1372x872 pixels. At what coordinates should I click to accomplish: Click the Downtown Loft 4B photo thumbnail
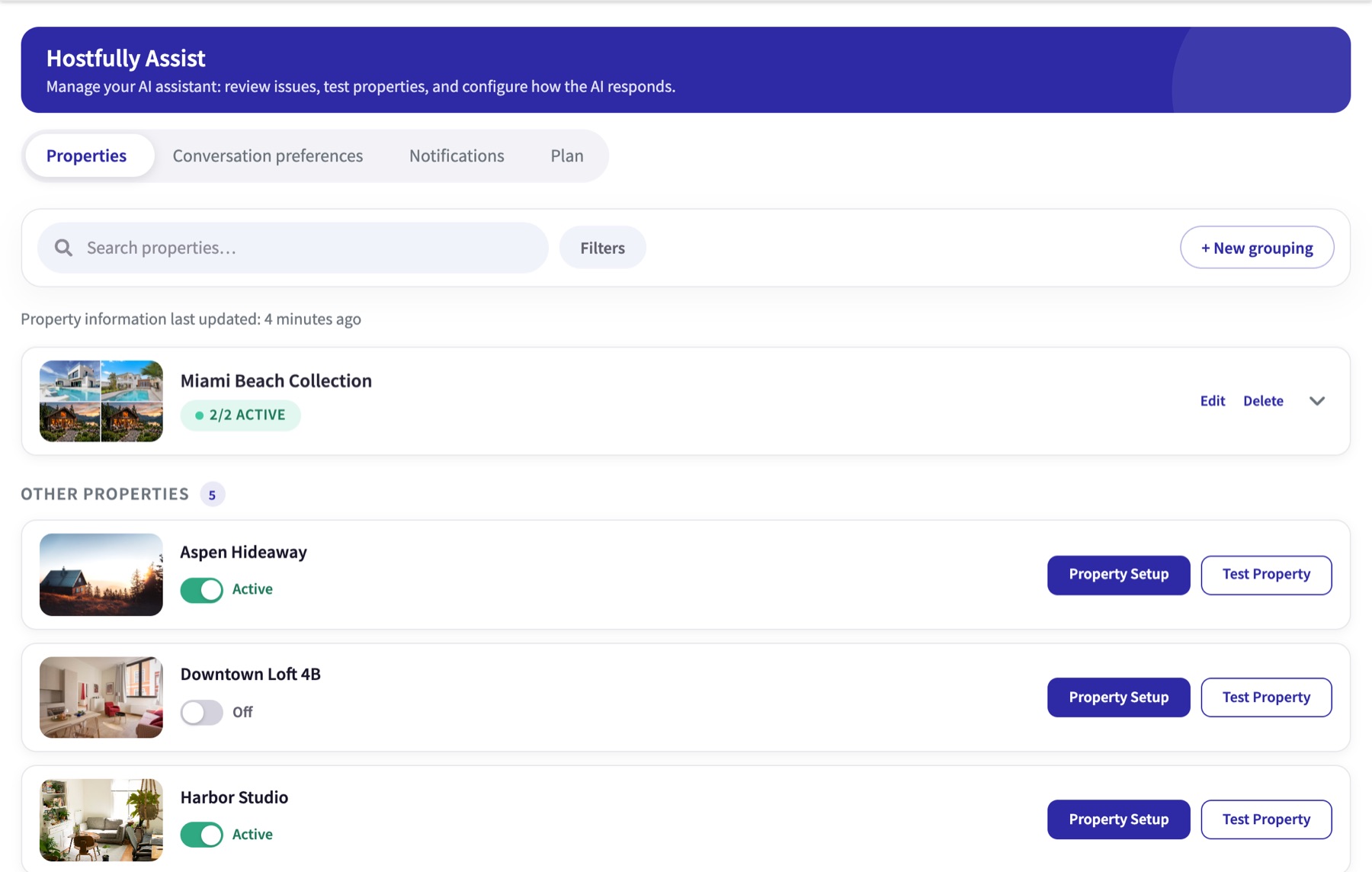[x=101, y=697]
